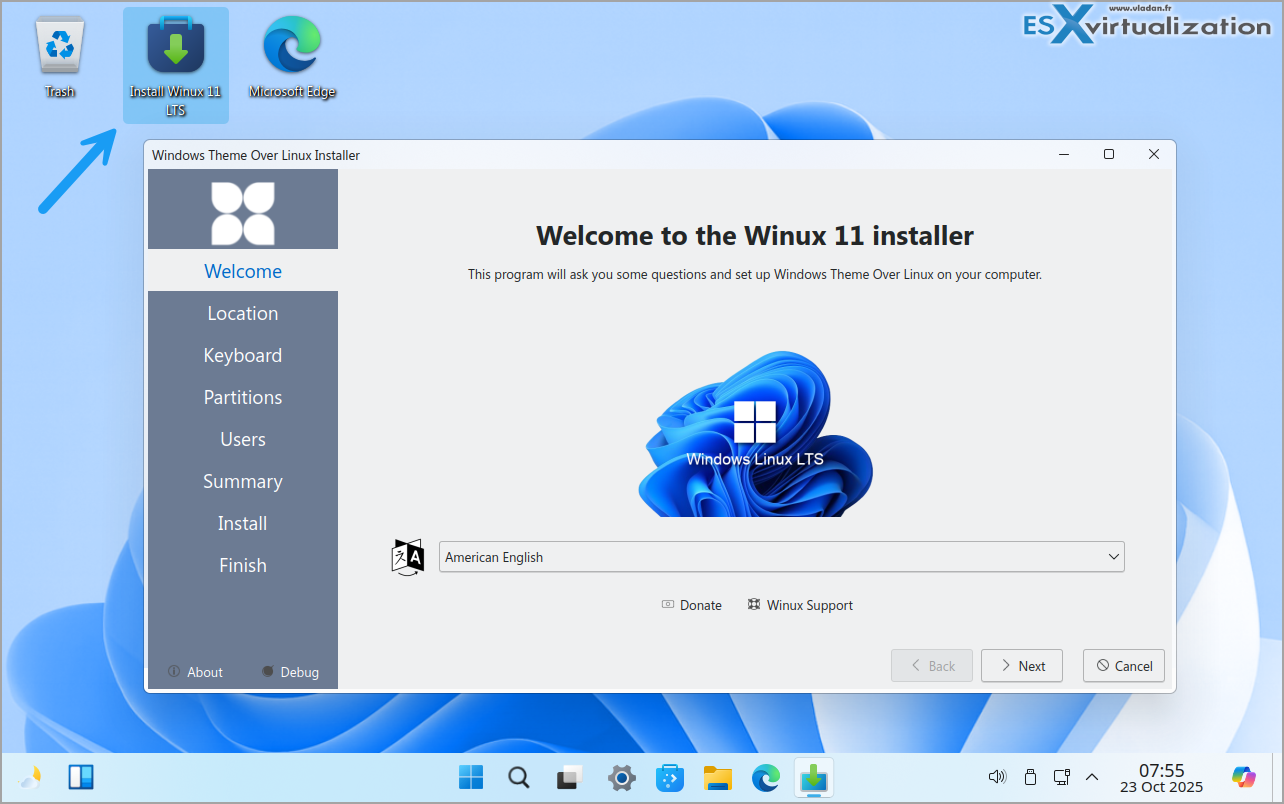
Task: Click the taskbar search magnifier icon
Action: [519, 778]
